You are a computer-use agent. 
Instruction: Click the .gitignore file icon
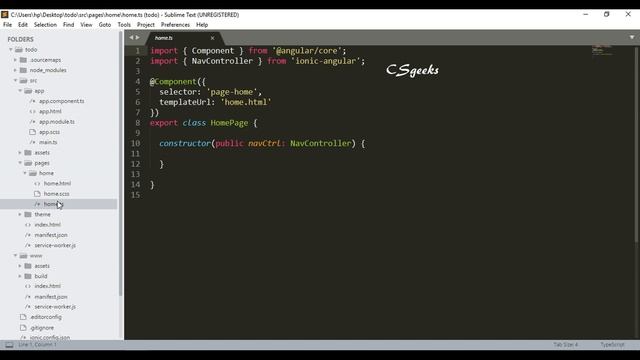[x=23, y=327]
